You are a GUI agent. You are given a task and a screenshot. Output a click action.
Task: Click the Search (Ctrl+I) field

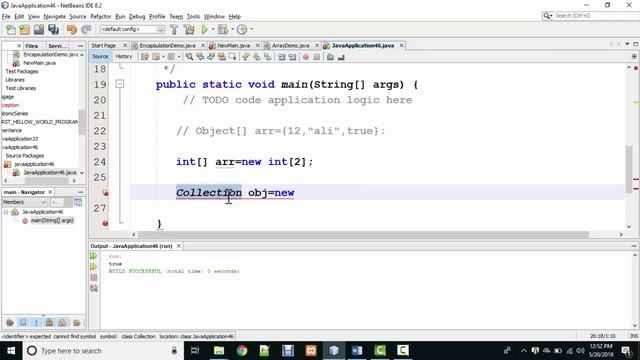(596, 16)
